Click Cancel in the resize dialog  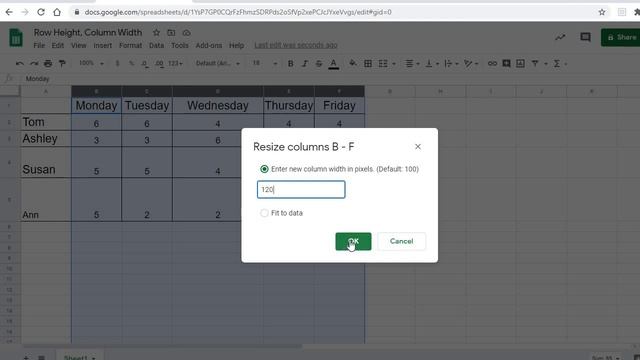[x=401, y=241]
